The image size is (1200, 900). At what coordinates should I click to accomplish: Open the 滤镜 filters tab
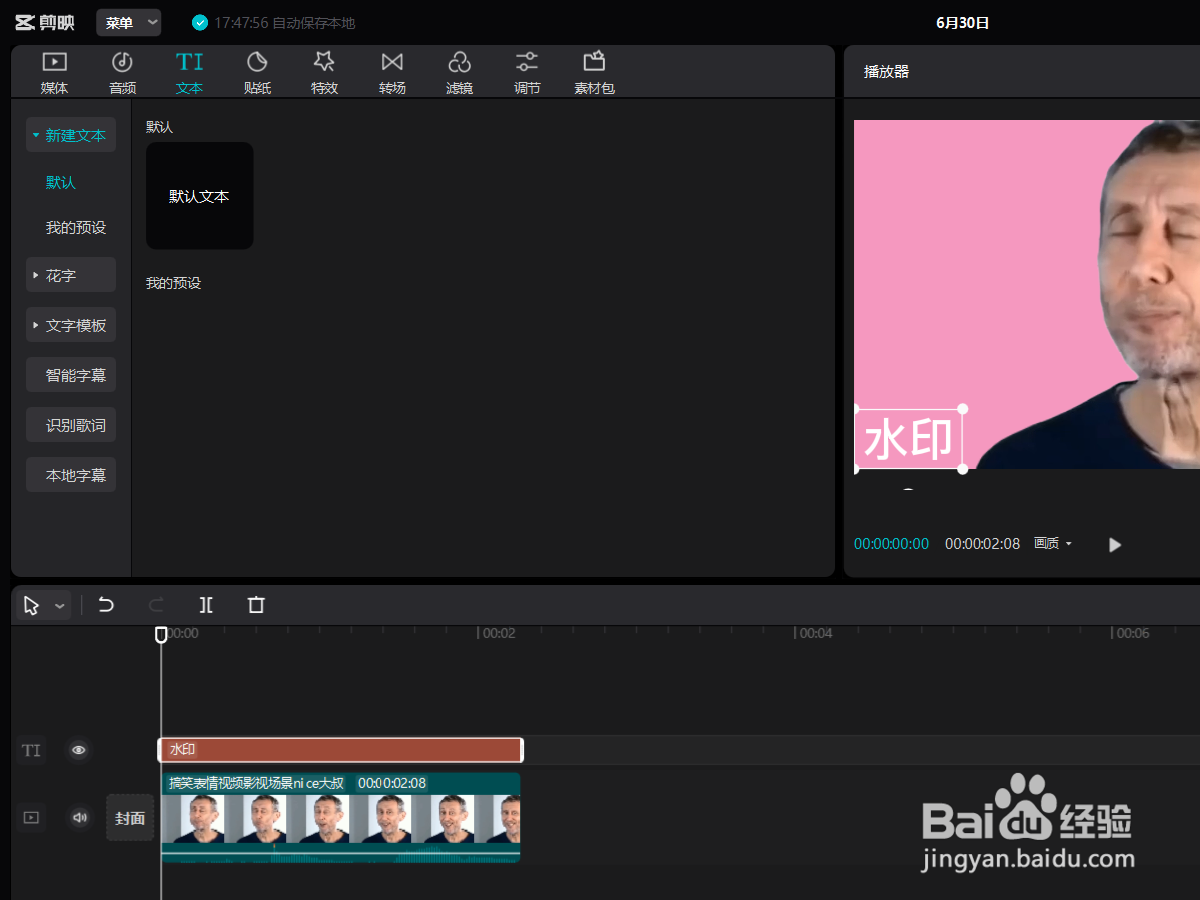click(x=459, y=73)
